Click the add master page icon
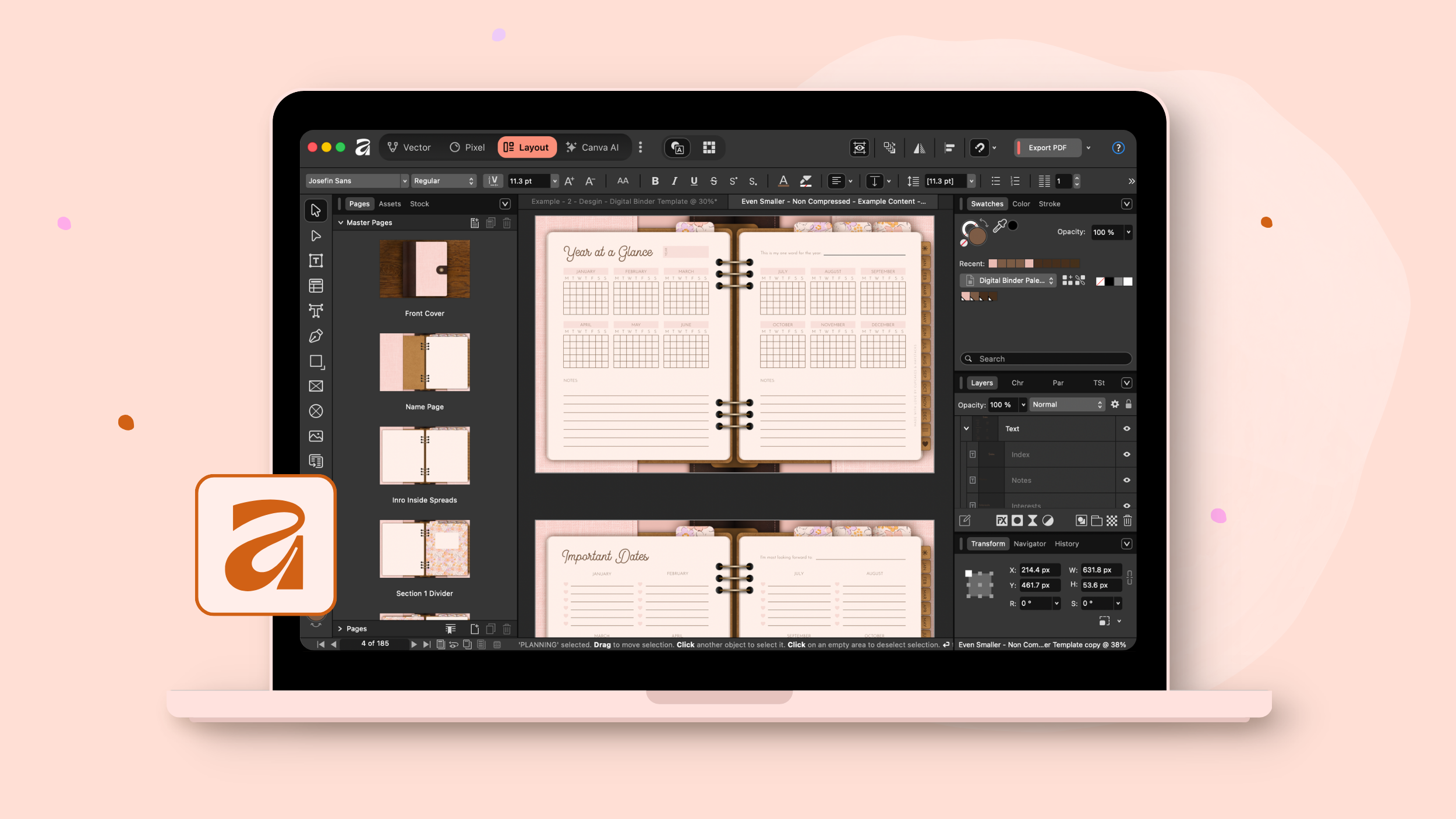Viewport: 1456px width, 819px height. [x=474, y=223]
